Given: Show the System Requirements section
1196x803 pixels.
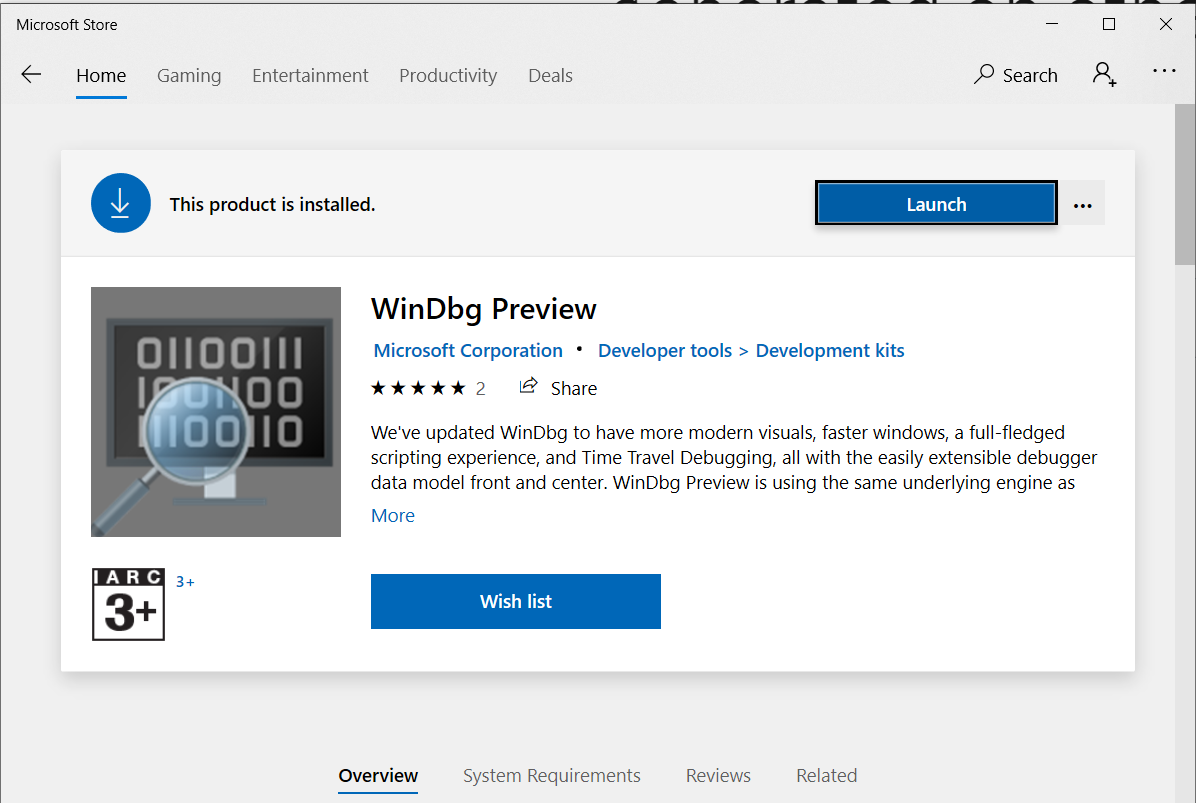Looking at the screenshot, I should click(x=551, y=776).
